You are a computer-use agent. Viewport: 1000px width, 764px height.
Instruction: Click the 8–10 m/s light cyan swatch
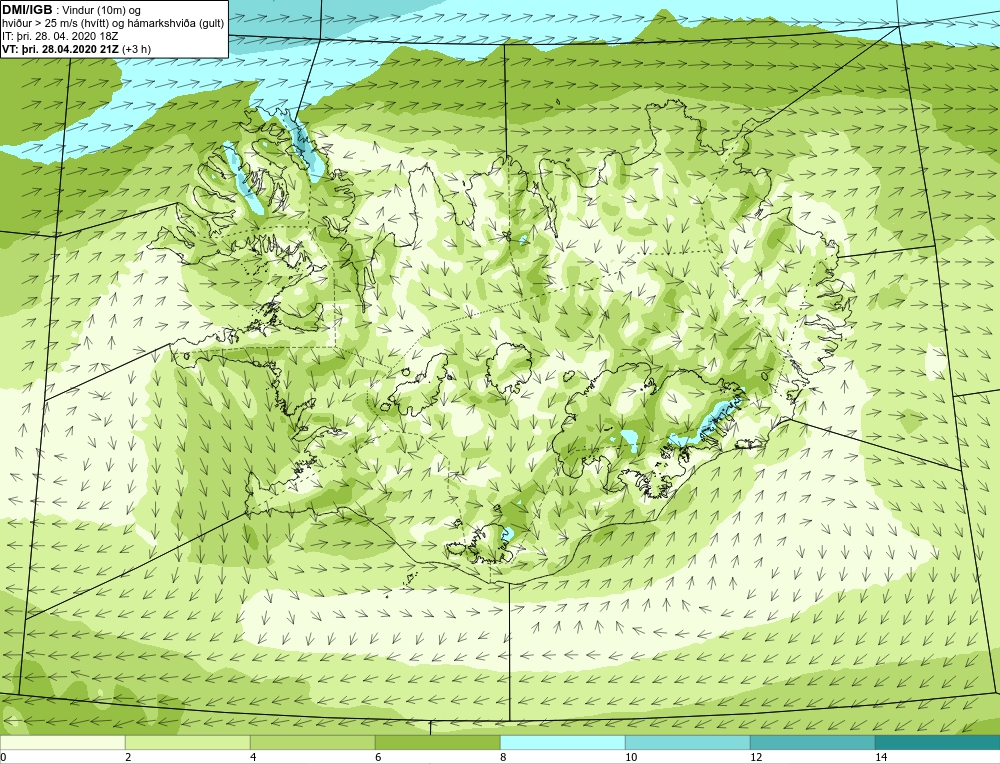pyautogui.click(x=562, y=743)
